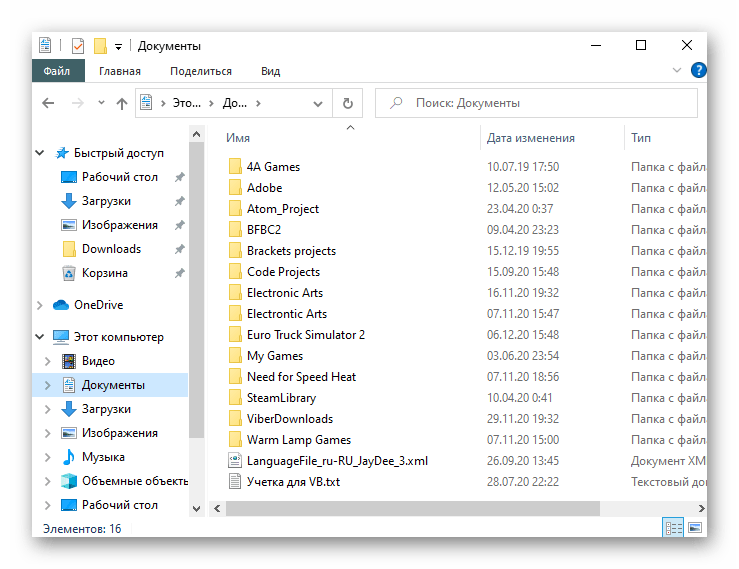Image resolution: width=739 pixels, height=569 pixels.
Task: Click the Properties icon in quick access toolbar
Action: (78, 46)
